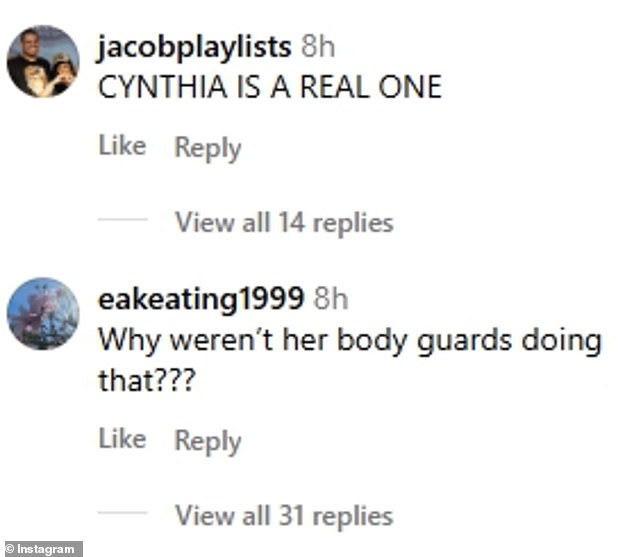Click the dash line before 31 replies

tap(123, 513)
